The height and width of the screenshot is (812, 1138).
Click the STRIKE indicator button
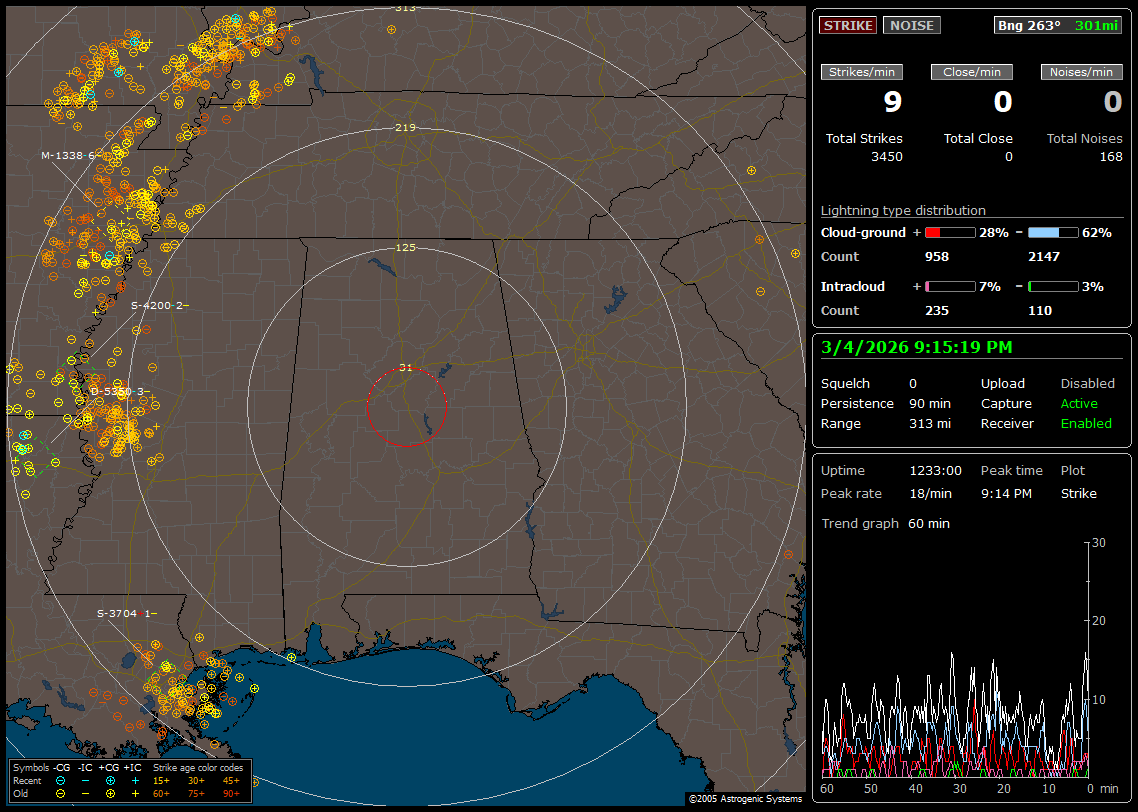(848, 26)
